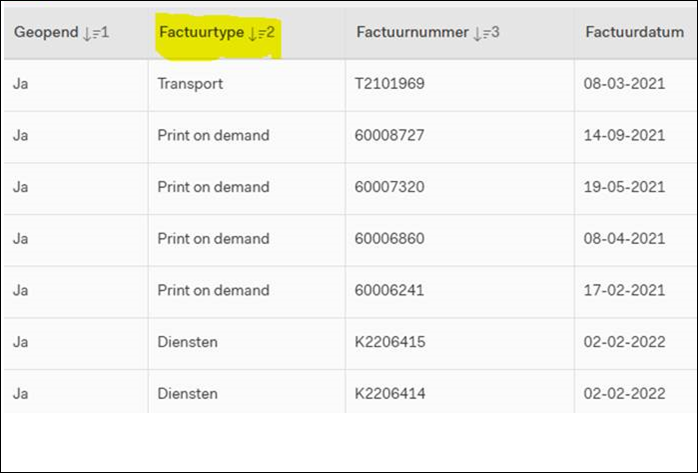Sort by highlighted Factuurtype column header
The image size is (698, 473).
click(201, 33)
